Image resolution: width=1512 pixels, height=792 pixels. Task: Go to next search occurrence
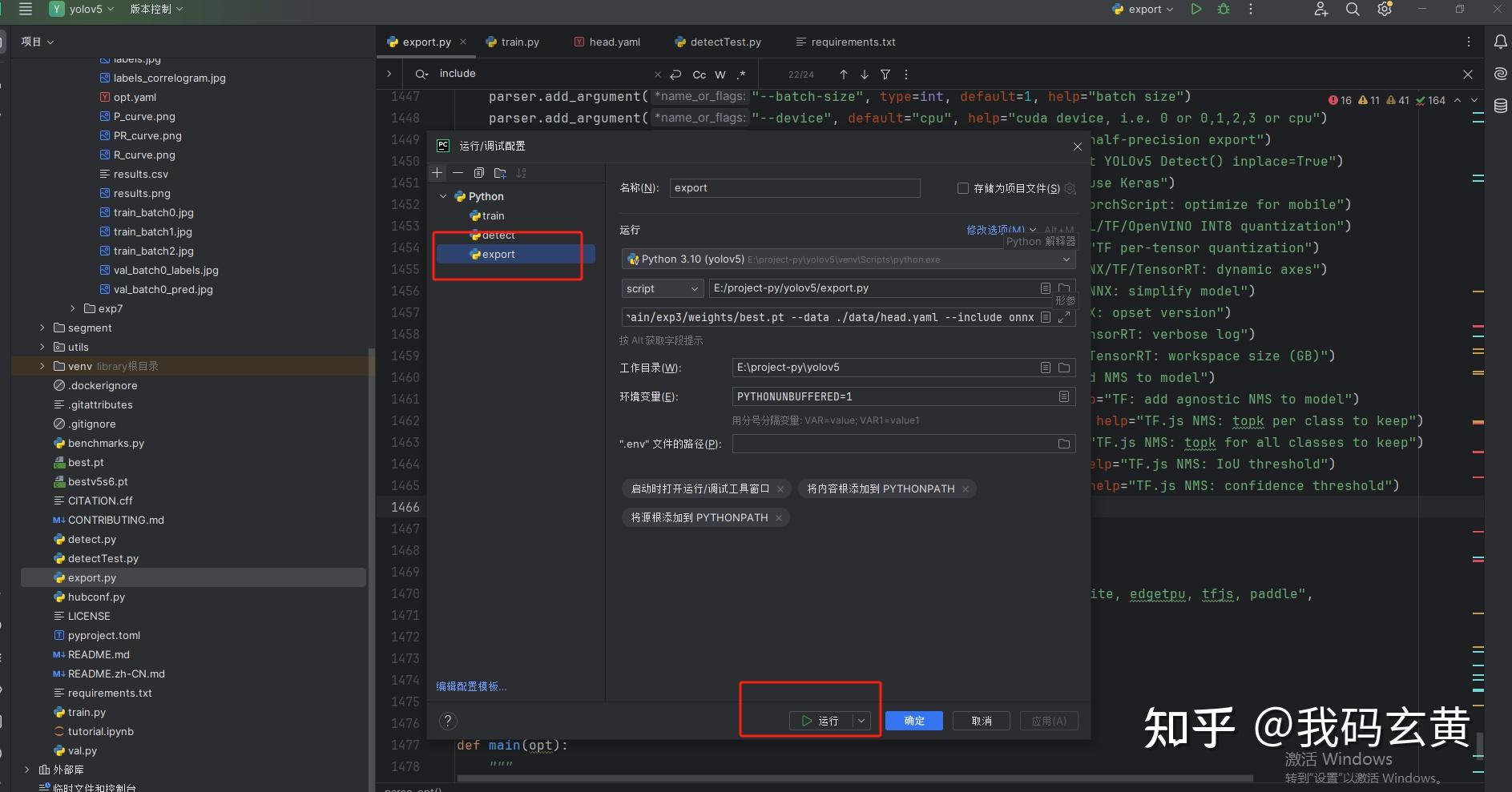pyautogui.click(x=865, y=74)
